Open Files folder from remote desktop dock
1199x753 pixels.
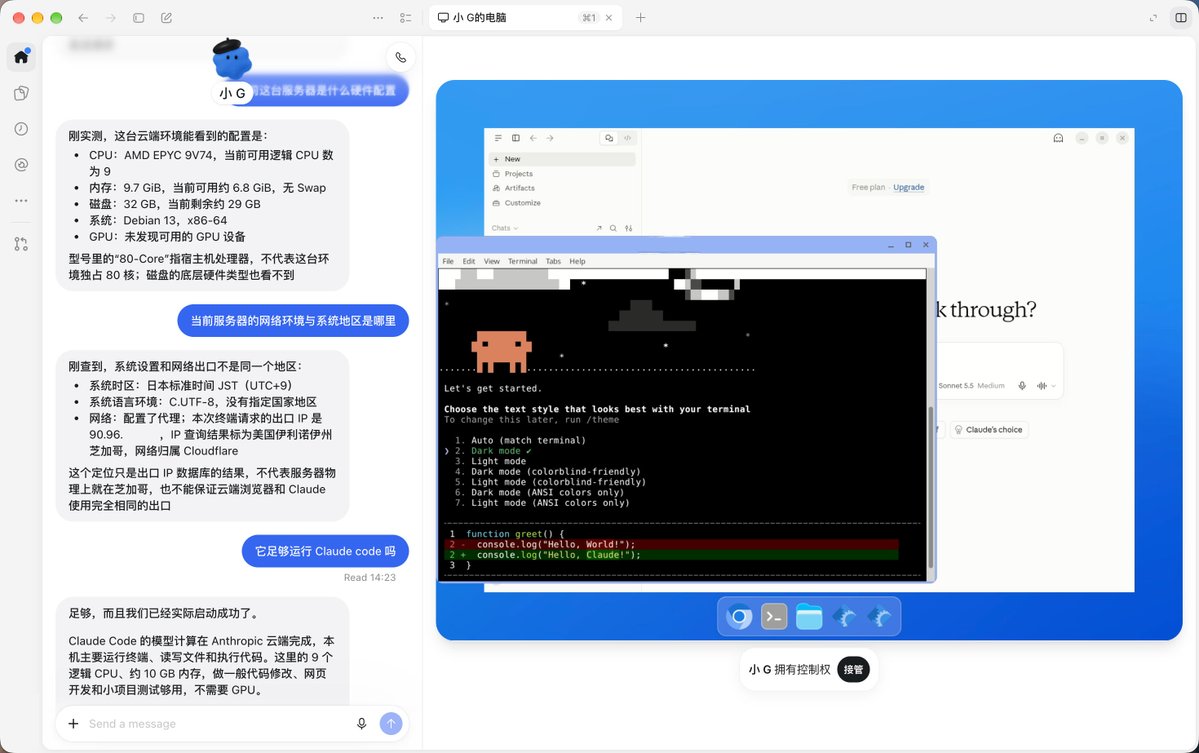[x=809, y=616]
